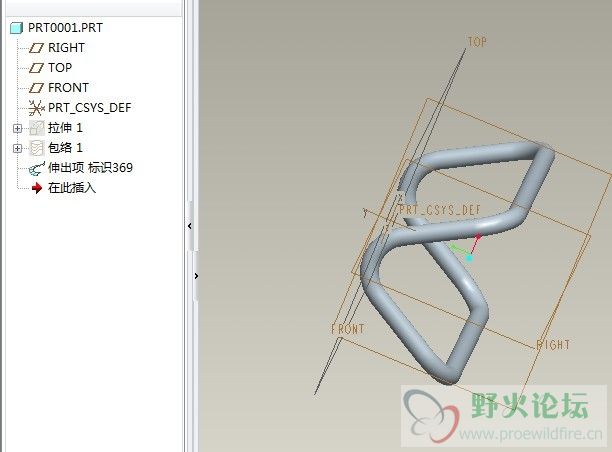Viewport: 612px width, 452px height.
Task: Select 拉伸 1 feature label
Action: [65, 128]
